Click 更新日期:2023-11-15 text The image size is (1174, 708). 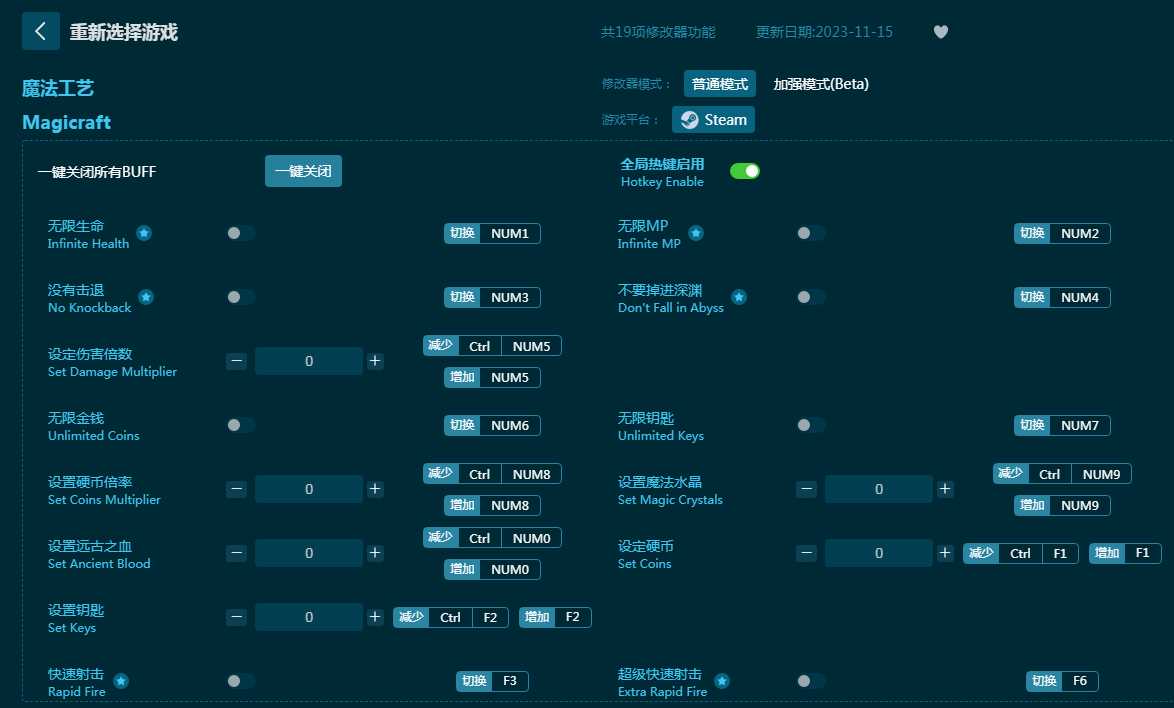[824, 32]
